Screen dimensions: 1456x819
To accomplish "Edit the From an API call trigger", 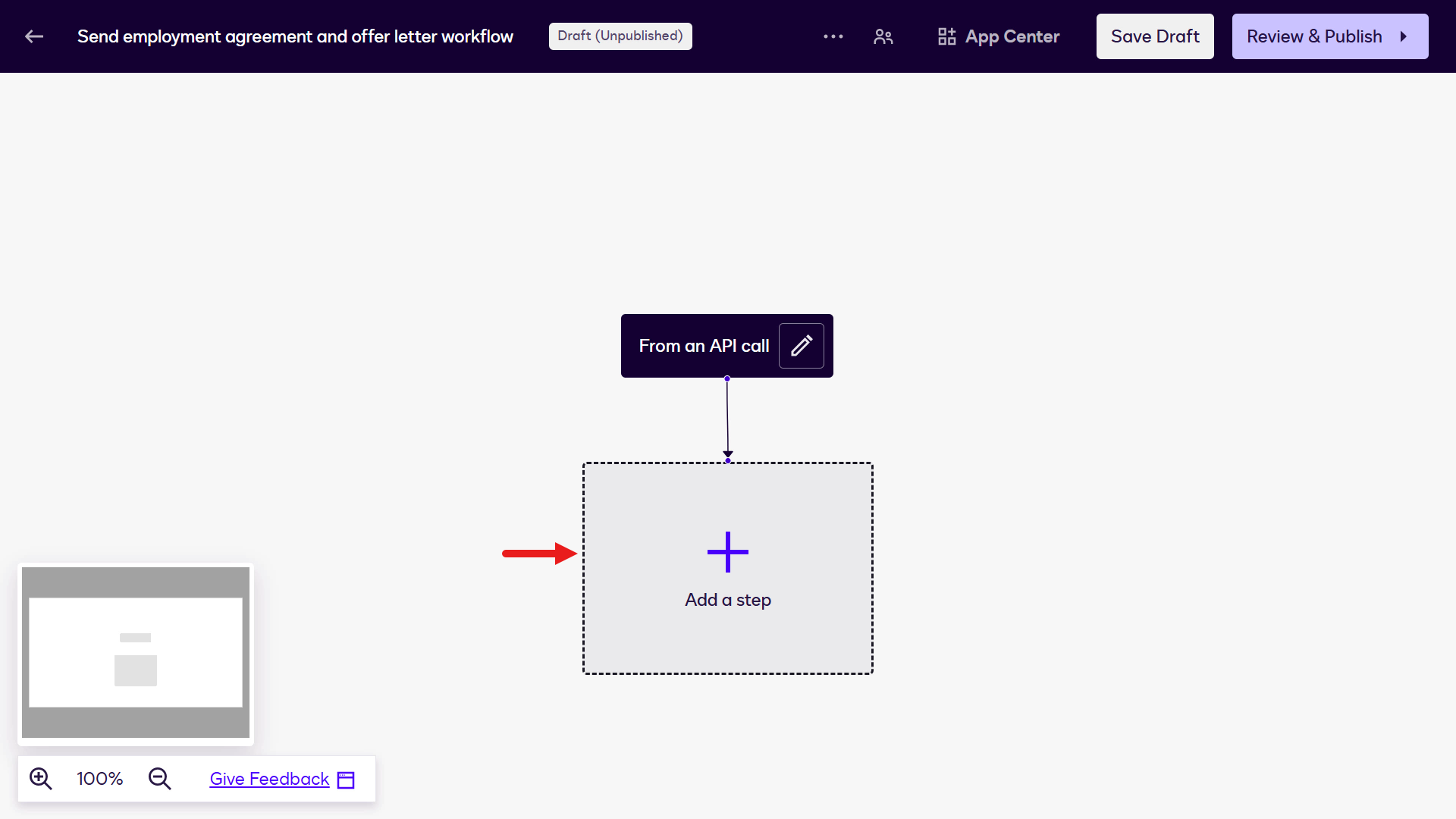I will pos(802,346).
